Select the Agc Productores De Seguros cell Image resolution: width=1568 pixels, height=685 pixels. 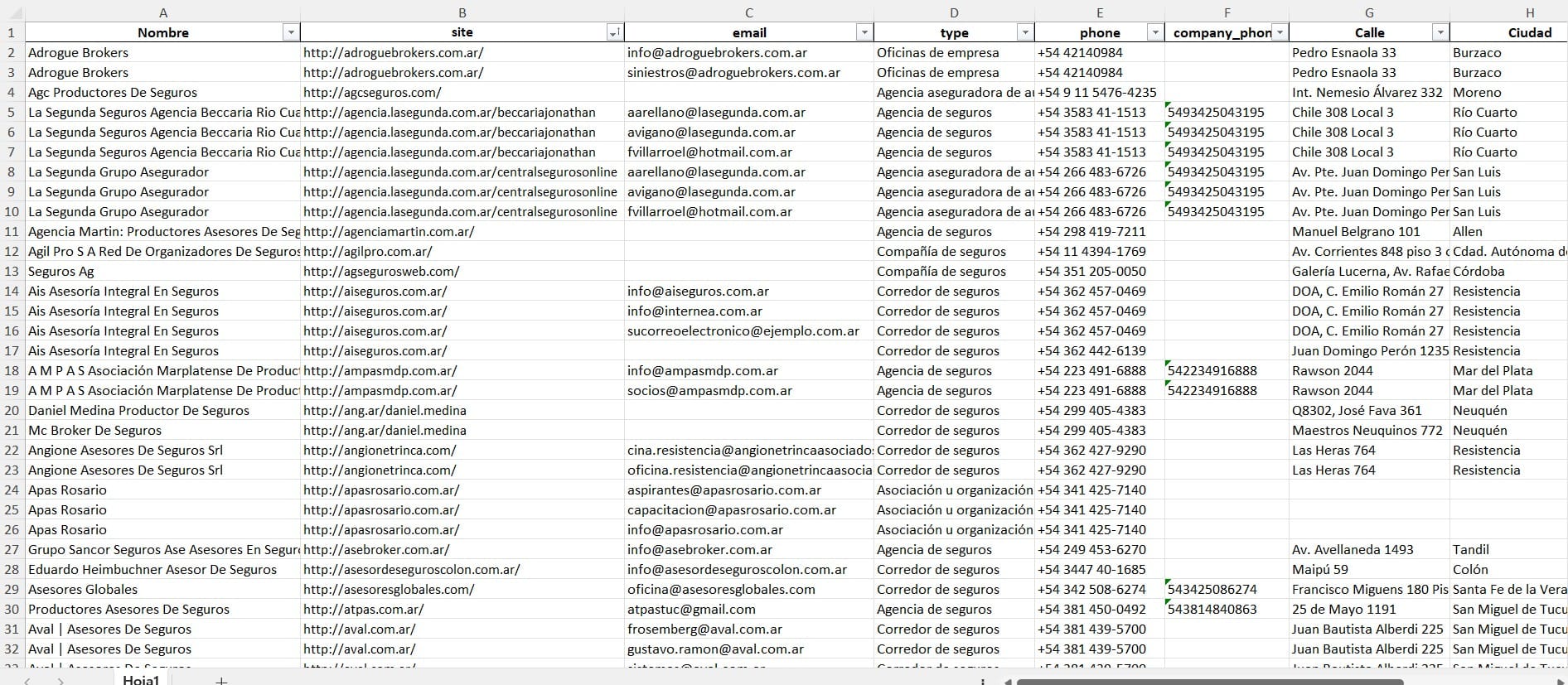click(x=163, y=92)
